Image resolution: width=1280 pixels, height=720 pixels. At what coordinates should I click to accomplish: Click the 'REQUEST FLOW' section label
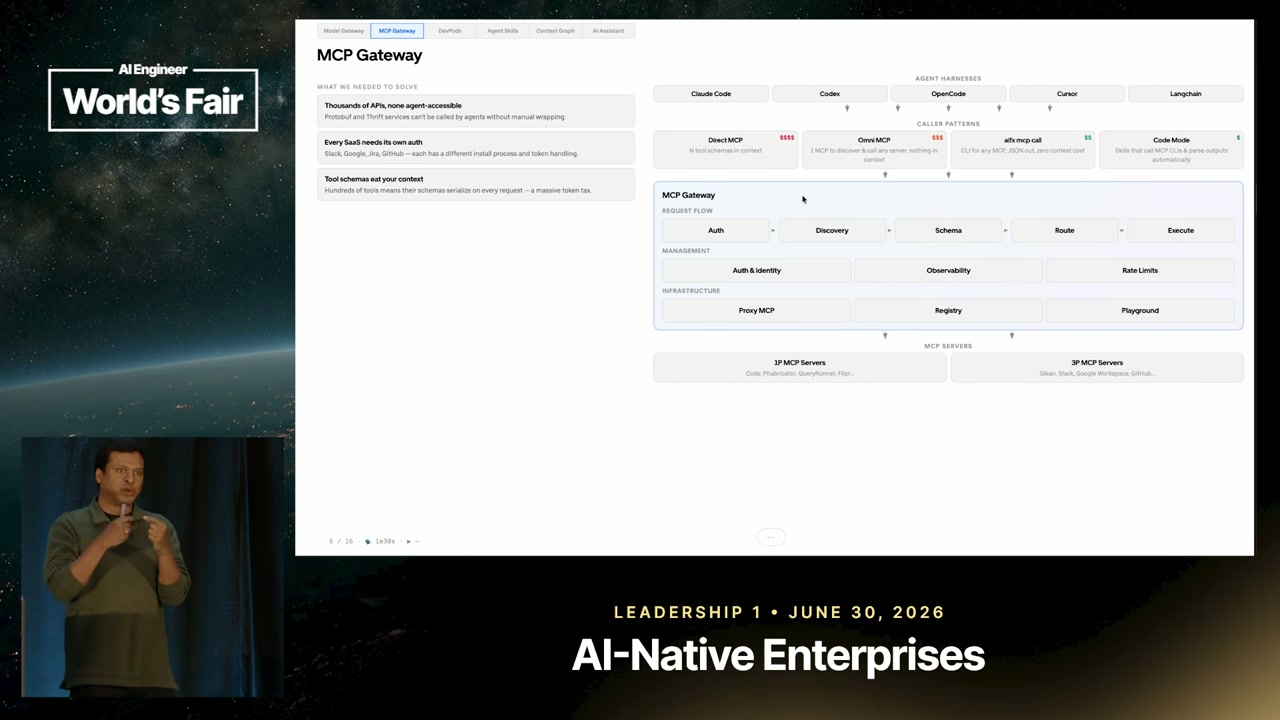[687, 211]
